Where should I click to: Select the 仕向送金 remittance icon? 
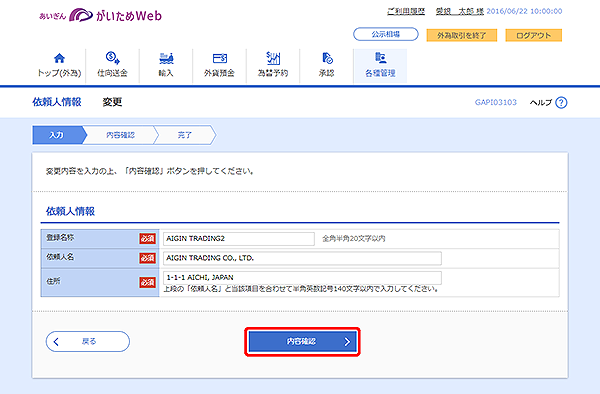pos(112,59)
